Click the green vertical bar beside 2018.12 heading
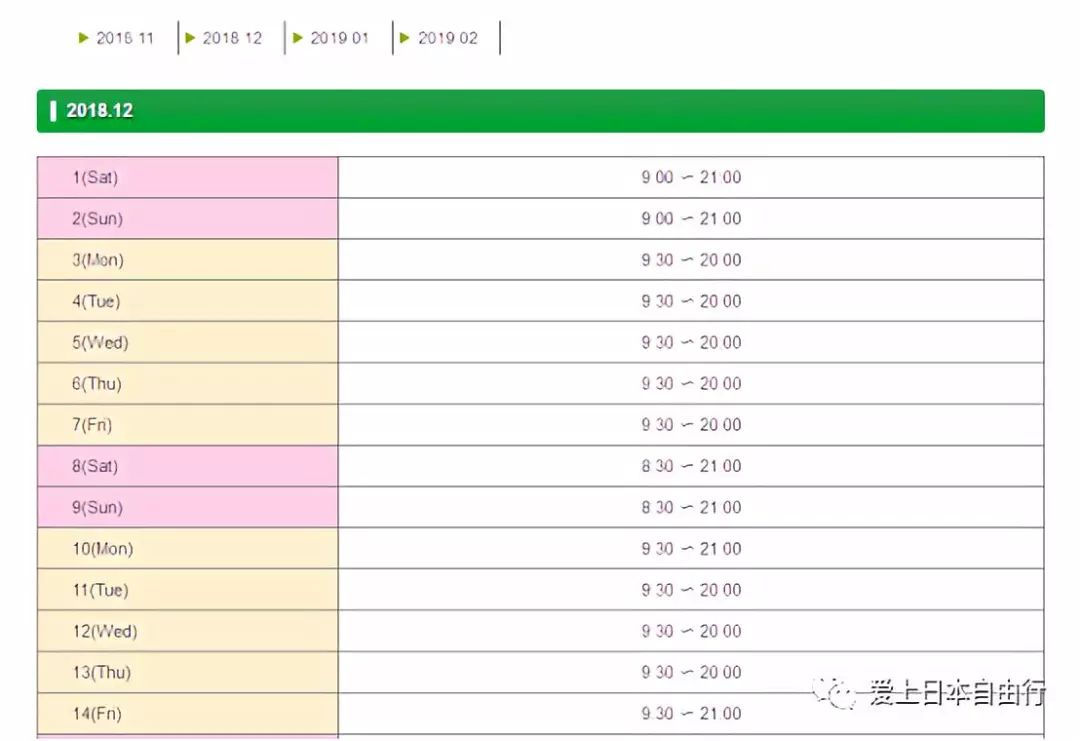Image resolution: width=1080 pixels, height=741 pixels. click(55, 110)
